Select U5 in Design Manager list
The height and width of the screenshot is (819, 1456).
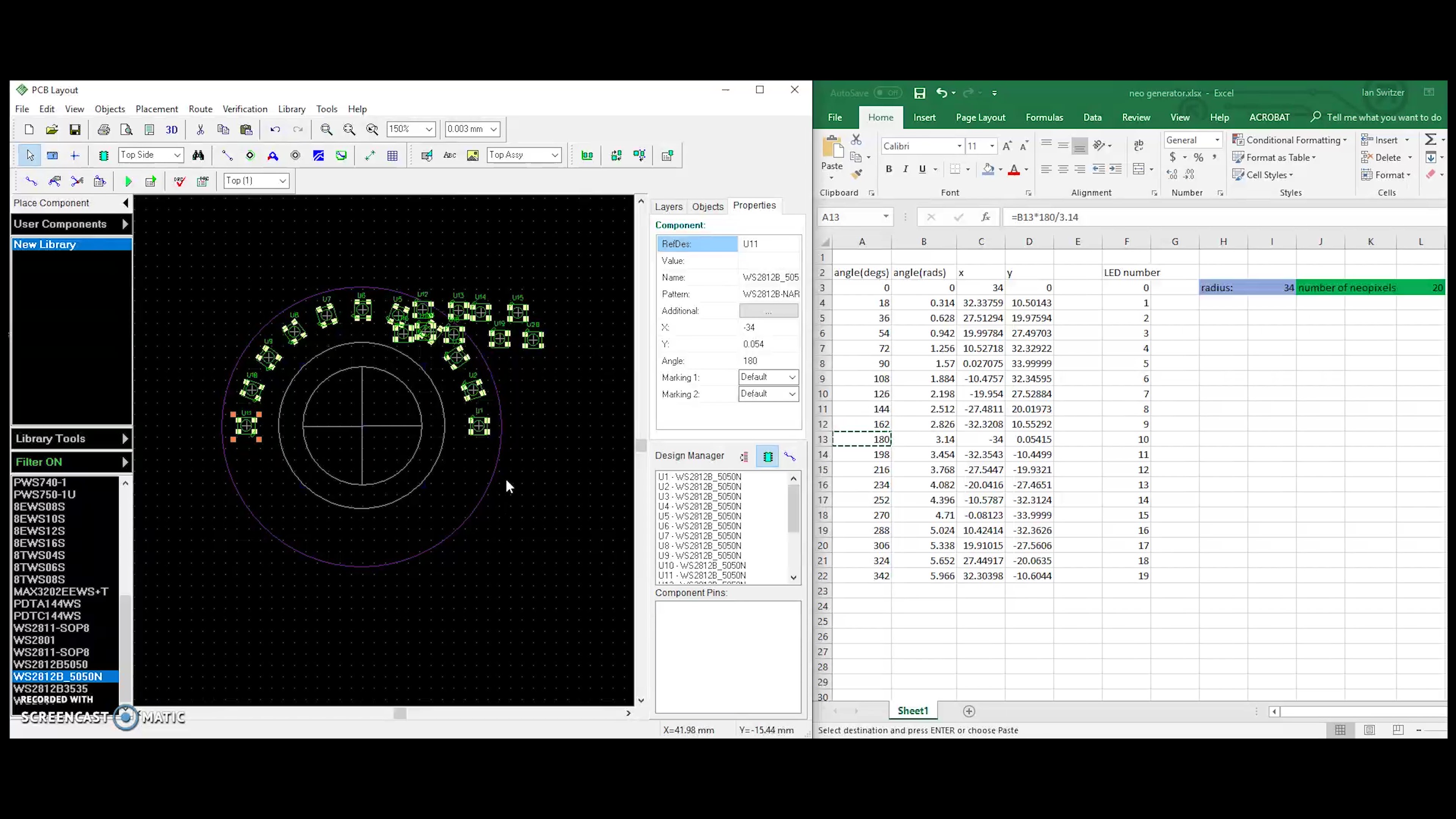pos(700,516)
